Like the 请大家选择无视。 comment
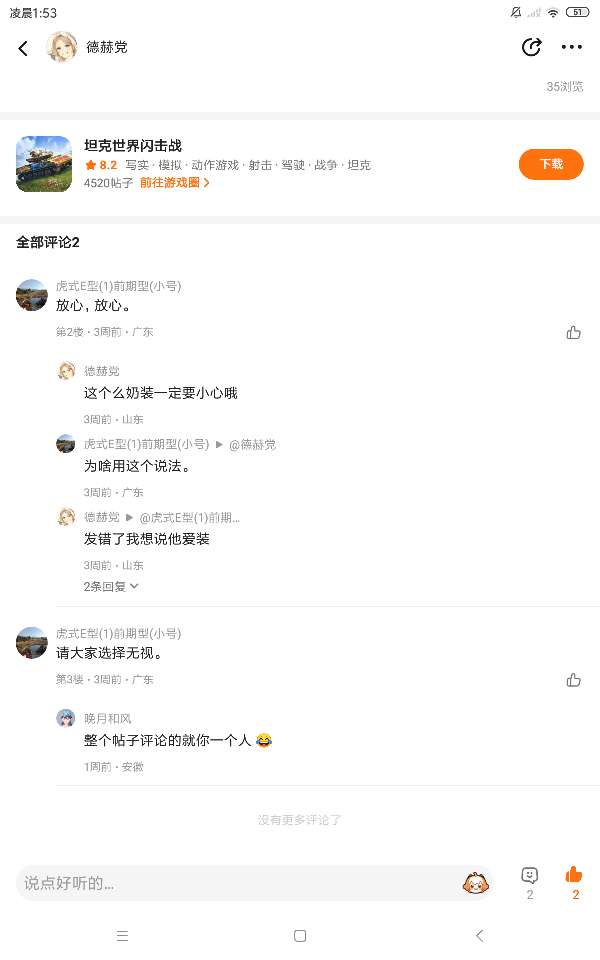600x960 pixels. click(x=573, y=680)
